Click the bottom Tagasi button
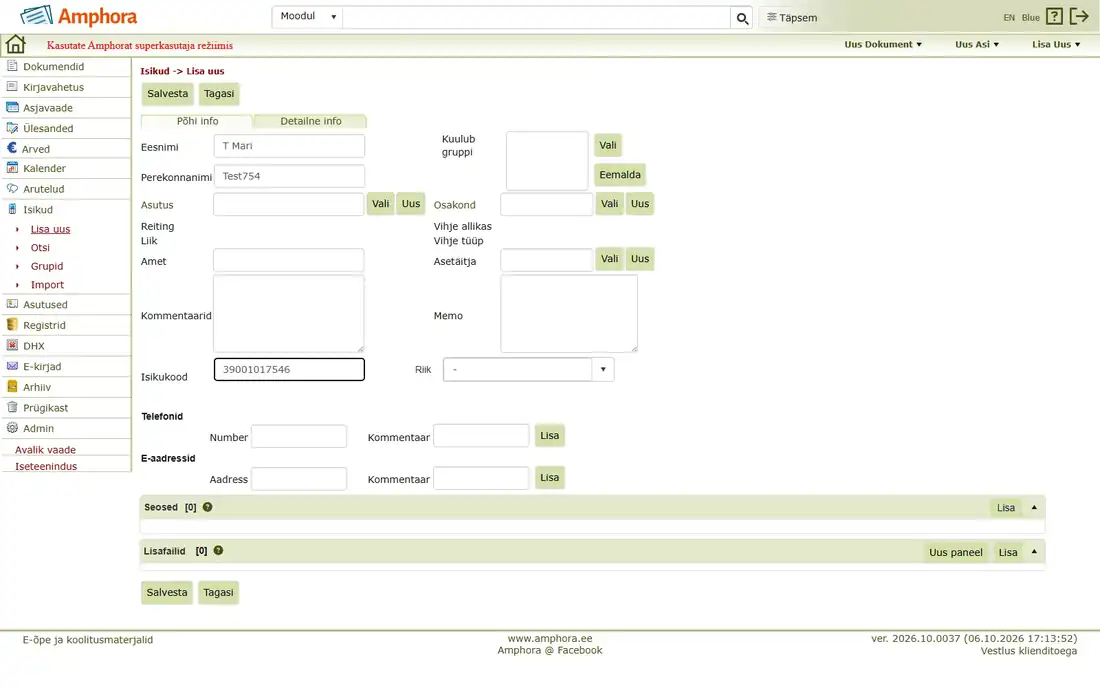This screenshot has width=1100, height=688. point(218,593)
